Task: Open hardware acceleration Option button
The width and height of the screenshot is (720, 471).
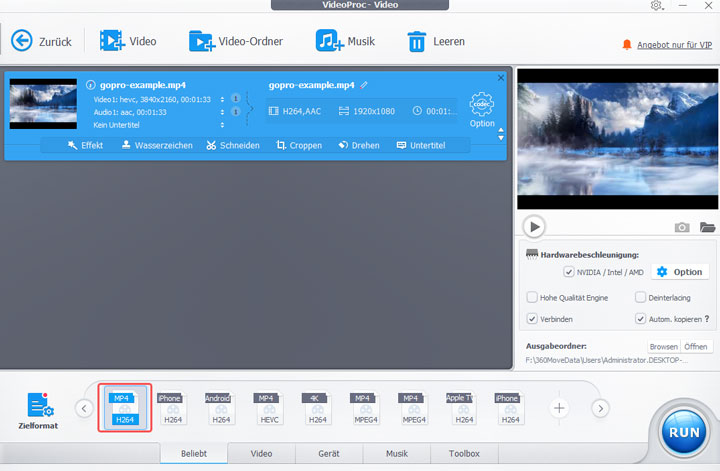Action: tap(680, 272)
